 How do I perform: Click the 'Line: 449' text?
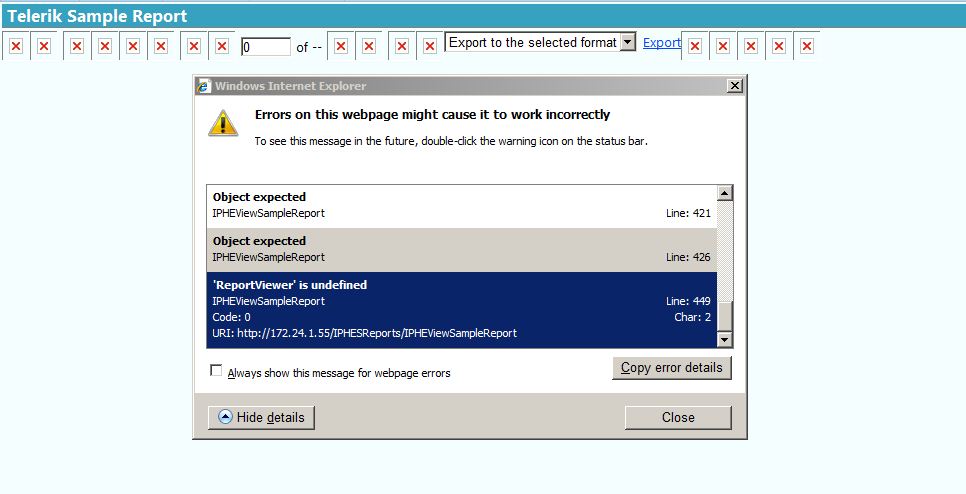click(x=688, y=301)
